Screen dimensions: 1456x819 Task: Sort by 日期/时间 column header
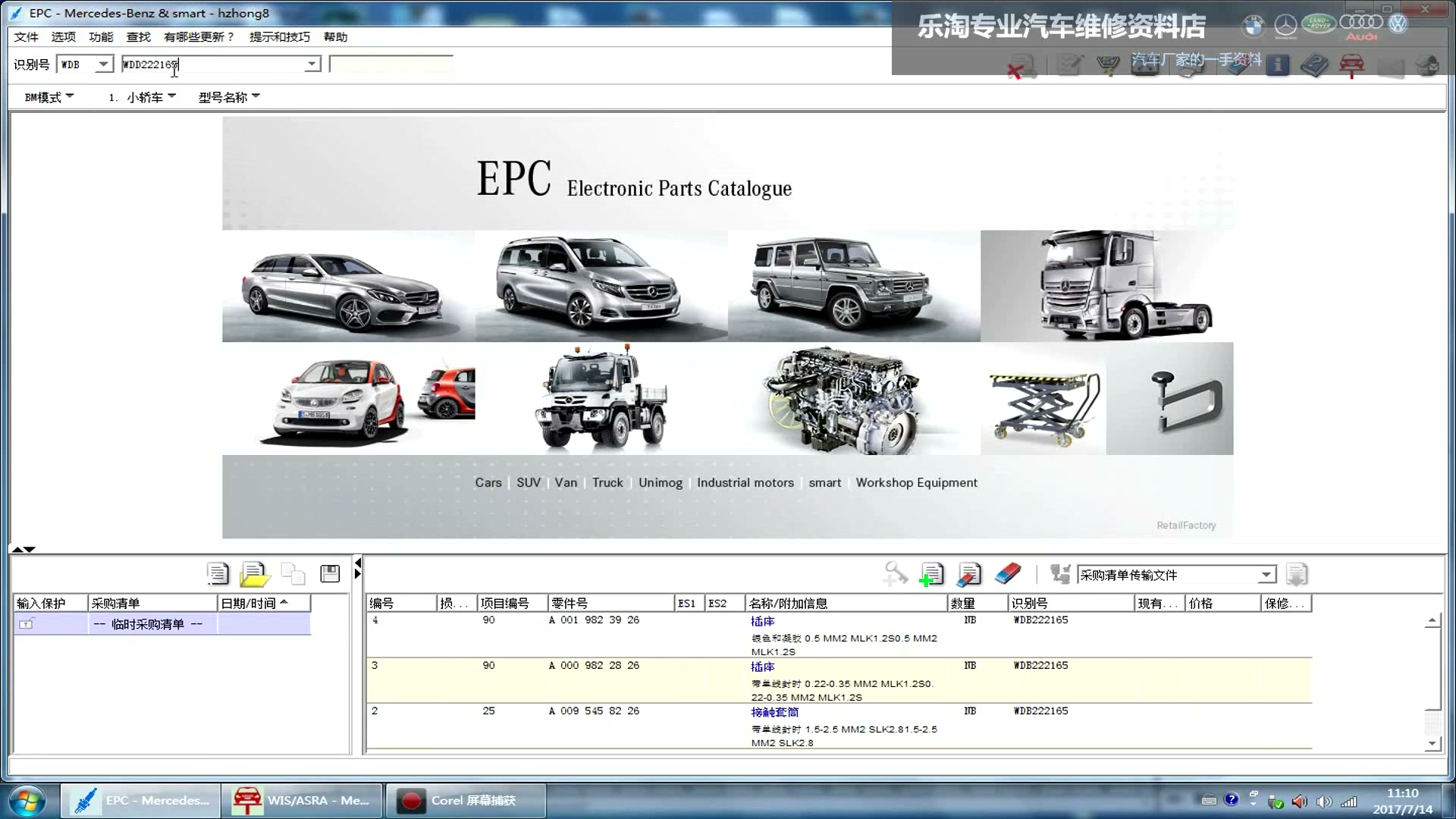264,603
